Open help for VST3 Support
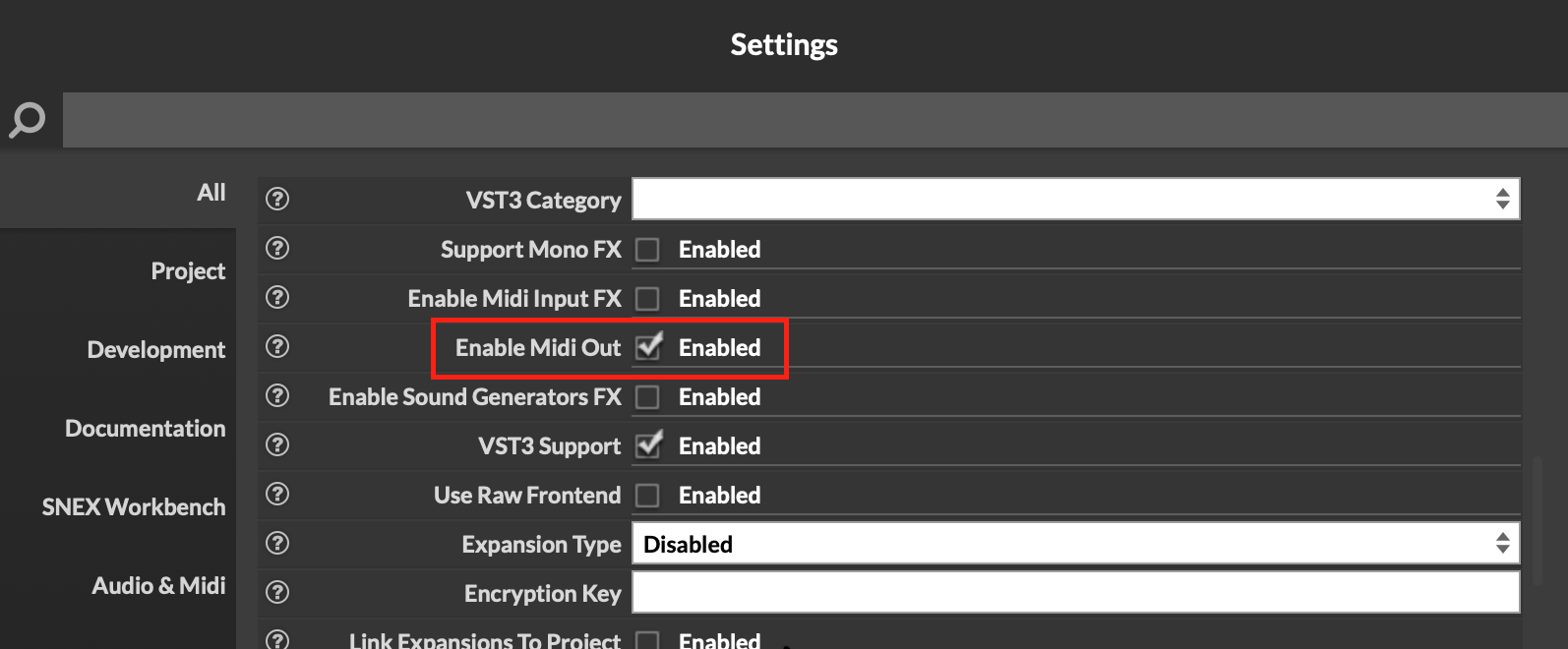 click(x=276, y=445)
